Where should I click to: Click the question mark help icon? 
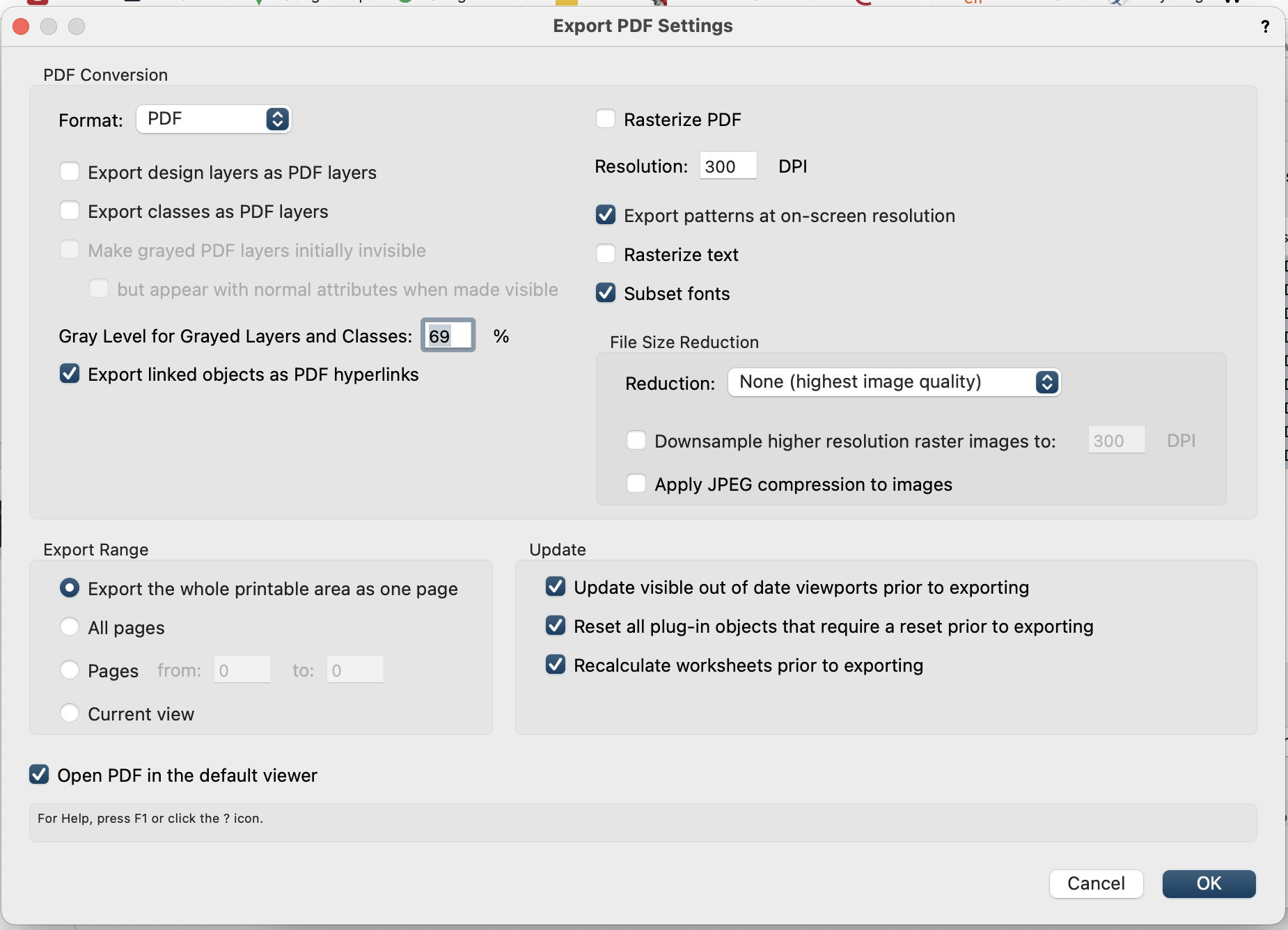[x=1265, y=26]
